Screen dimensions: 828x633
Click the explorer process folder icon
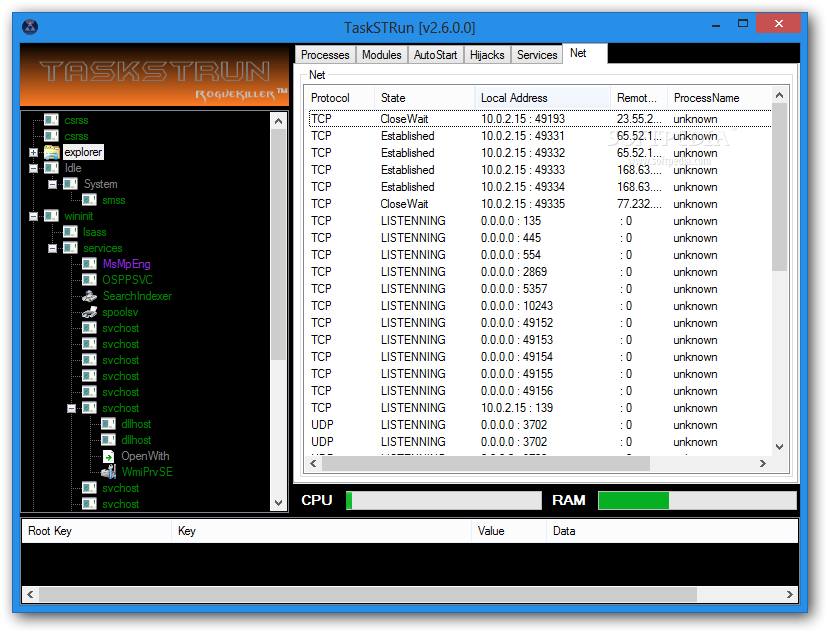[x=52, y=152]
